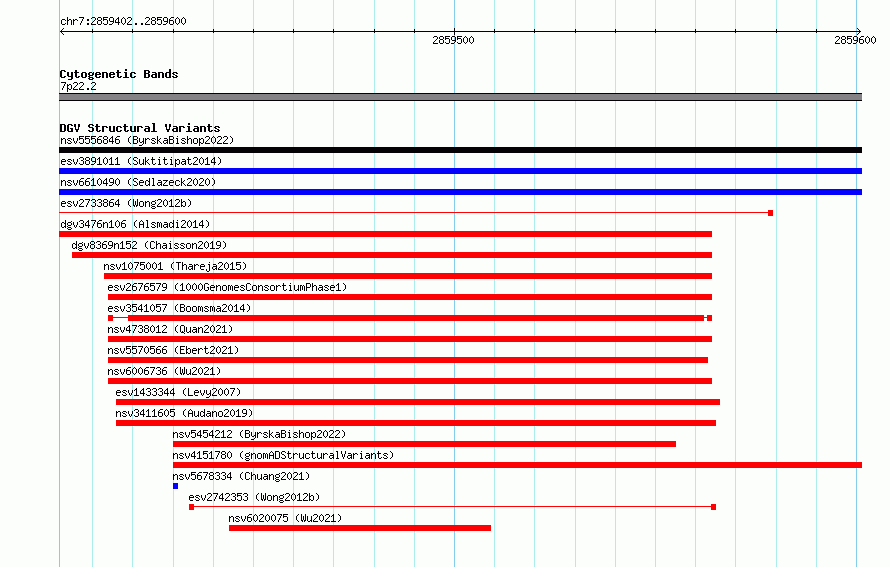Click the chr7:2859402..2859600 region label

[123, 21]
